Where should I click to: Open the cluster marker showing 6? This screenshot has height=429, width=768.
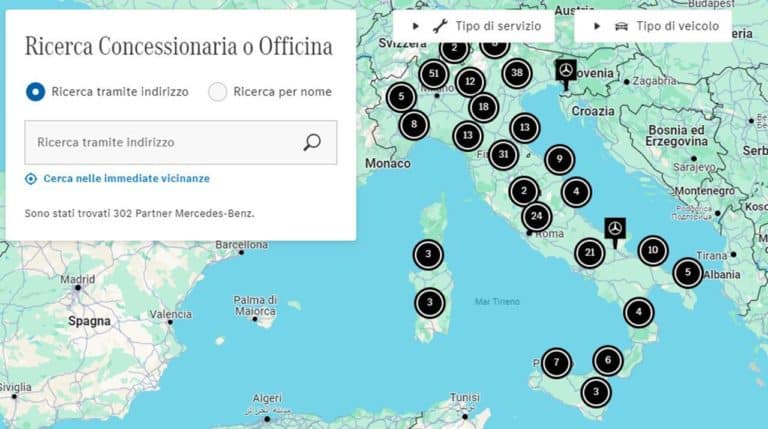(608, 360)
